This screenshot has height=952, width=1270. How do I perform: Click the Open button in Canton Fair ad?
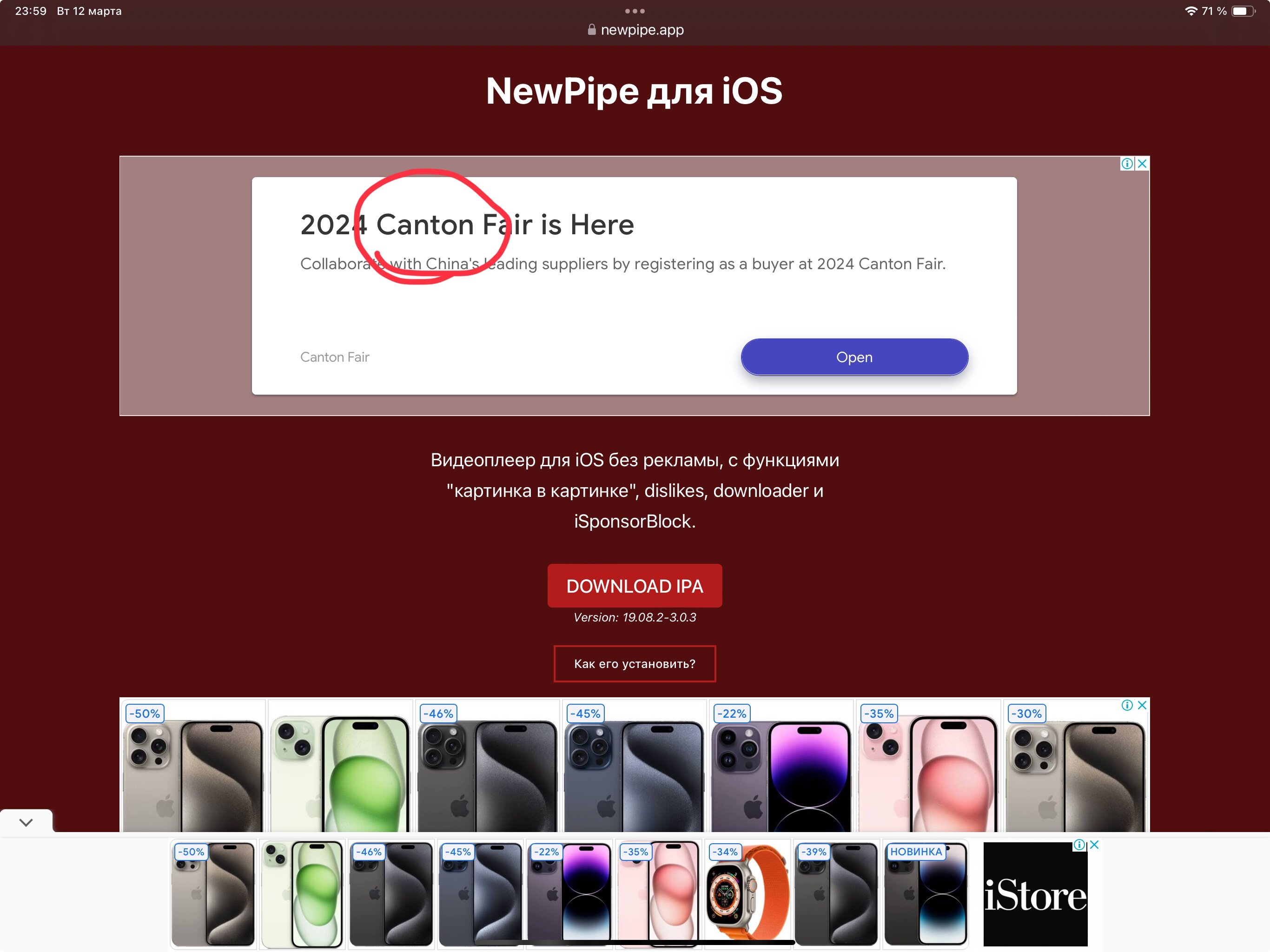coord(854,357)
